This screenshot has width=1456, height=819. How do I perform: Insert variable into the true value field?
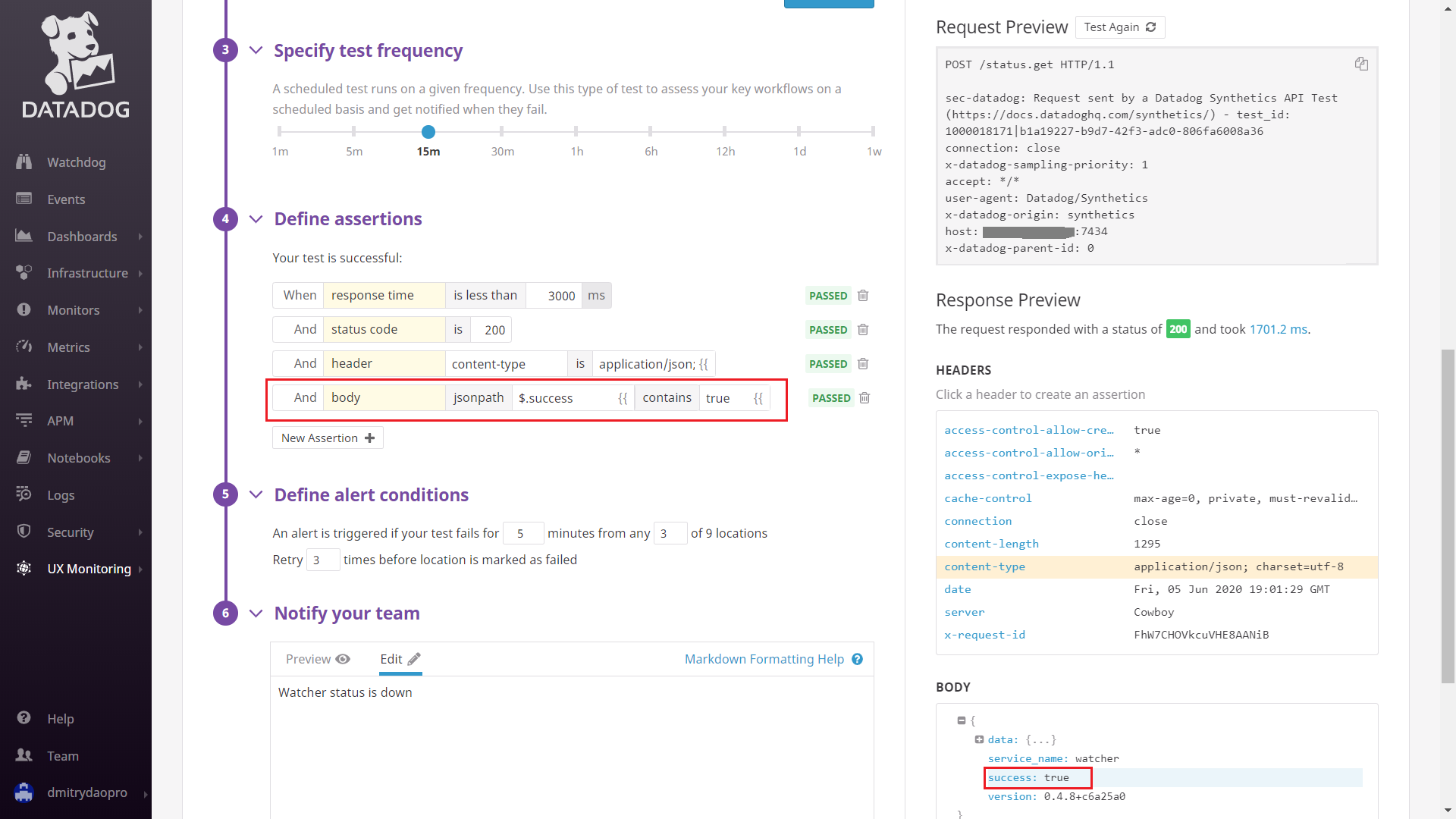(758, 398)
